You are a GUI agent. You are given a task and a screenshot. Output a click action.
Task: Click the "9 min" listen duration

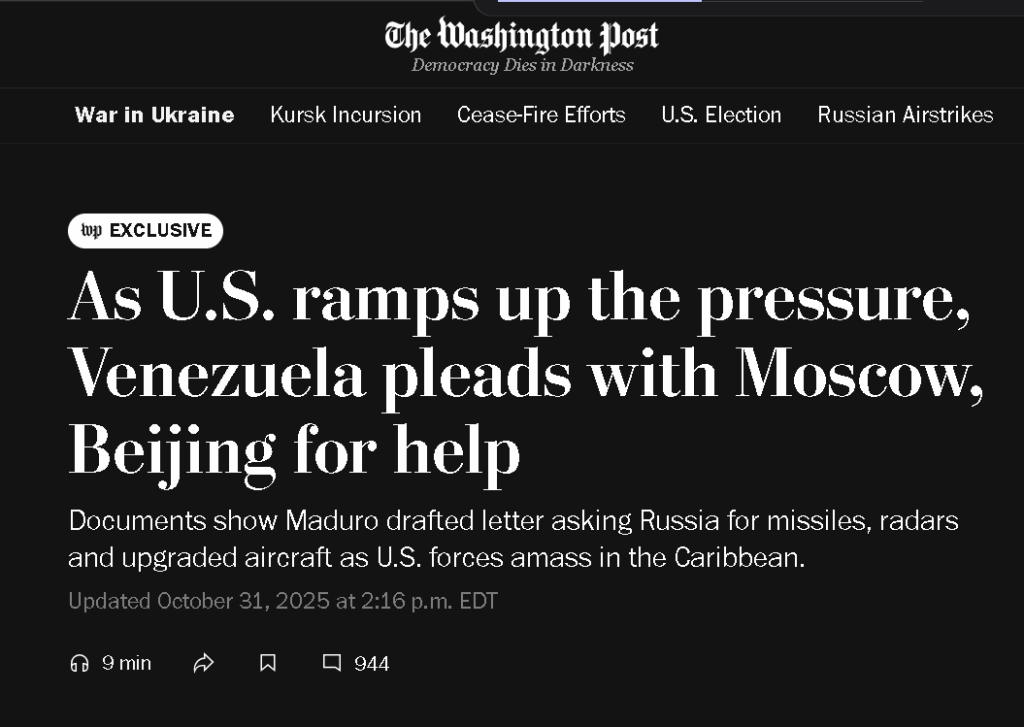[x=126, y=663]
